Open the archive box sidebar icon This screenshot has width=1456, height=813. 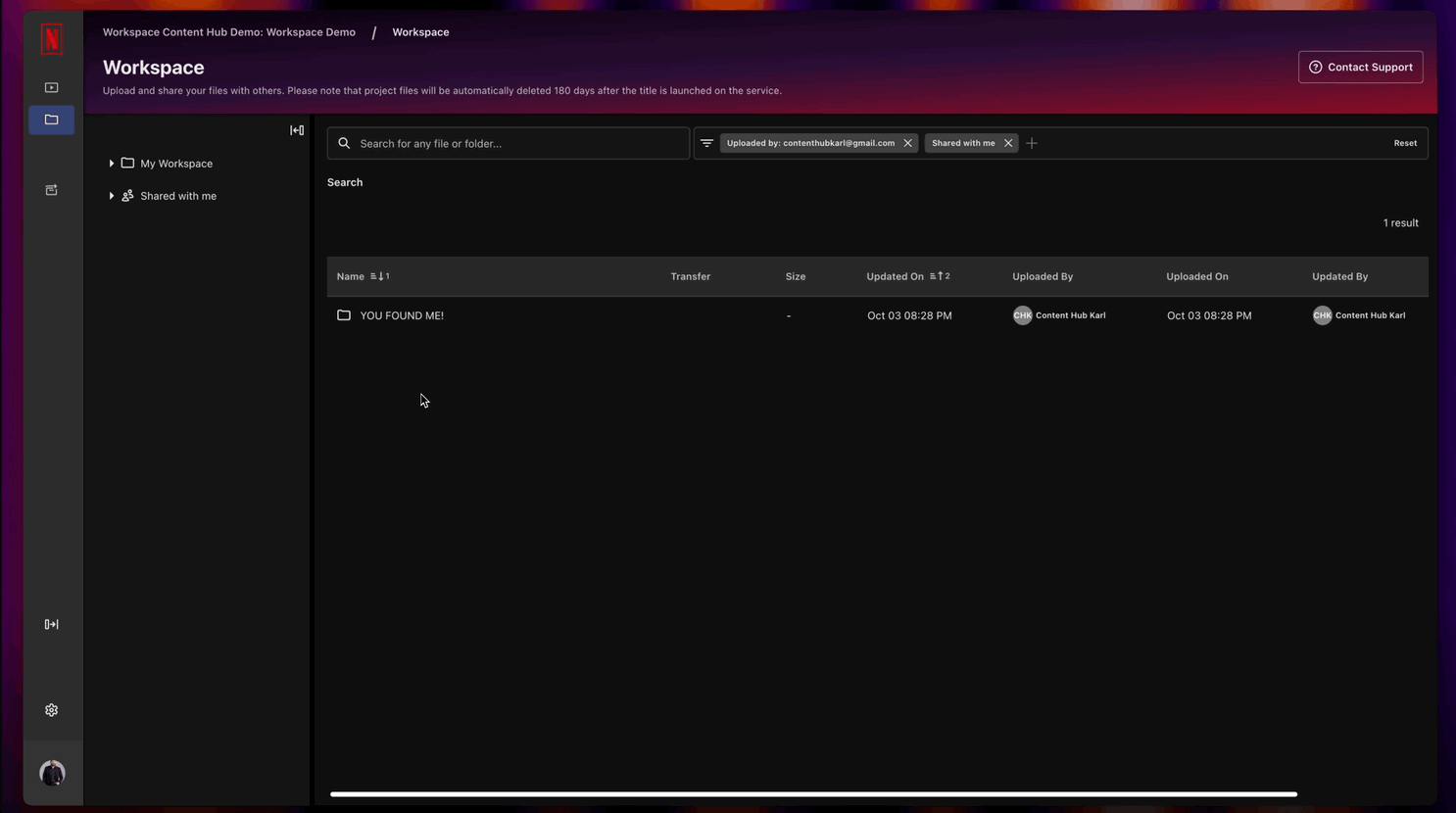click(x=52, y=190)
